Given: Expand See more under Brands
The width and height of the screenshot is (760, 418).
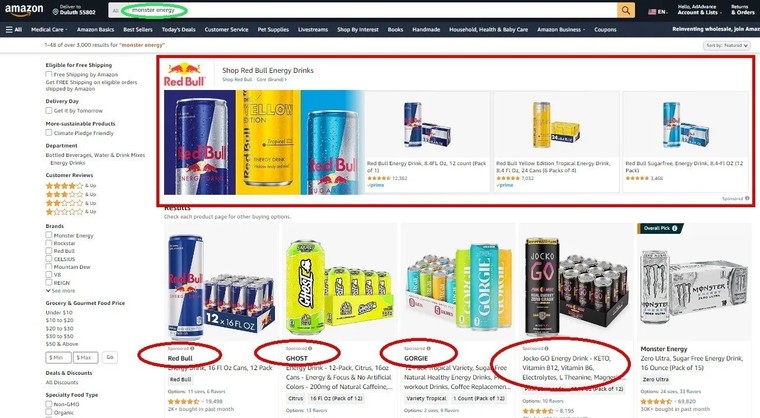Looking at the screenshot, I should 61,290.
